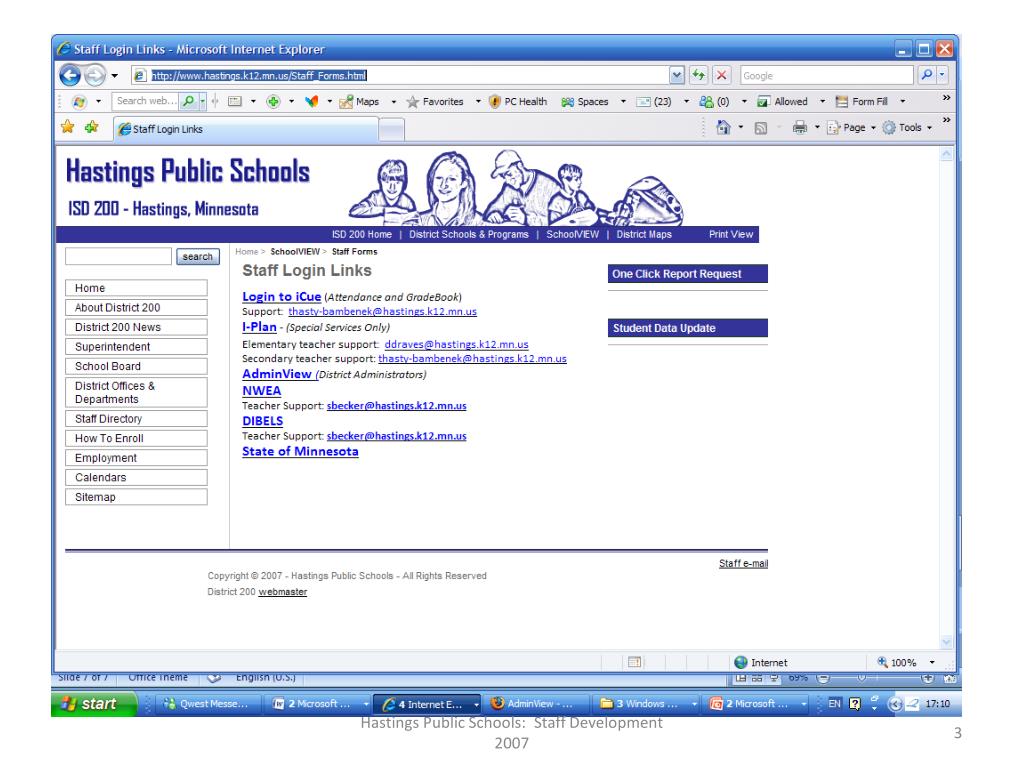The height and width of the screenshot is (768, 1024).
Task: Open ISD 200 Home nav link
Action: point(361,234)
